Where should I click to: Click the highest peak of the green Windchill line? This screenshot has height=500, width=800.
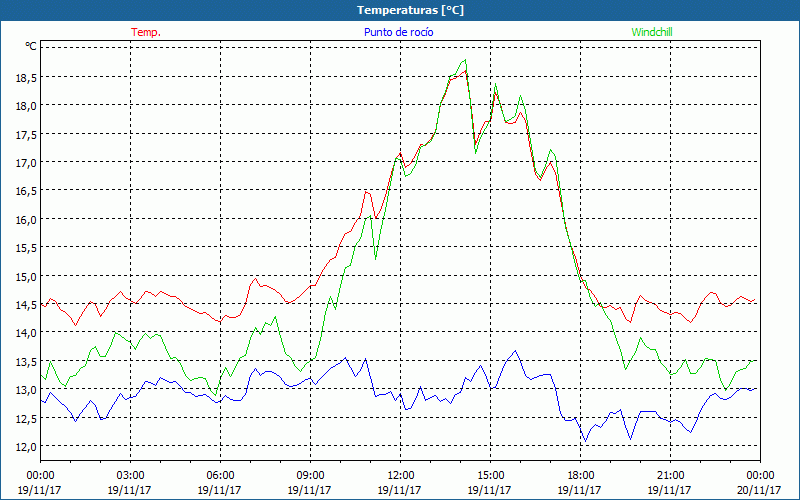point(465,60)
